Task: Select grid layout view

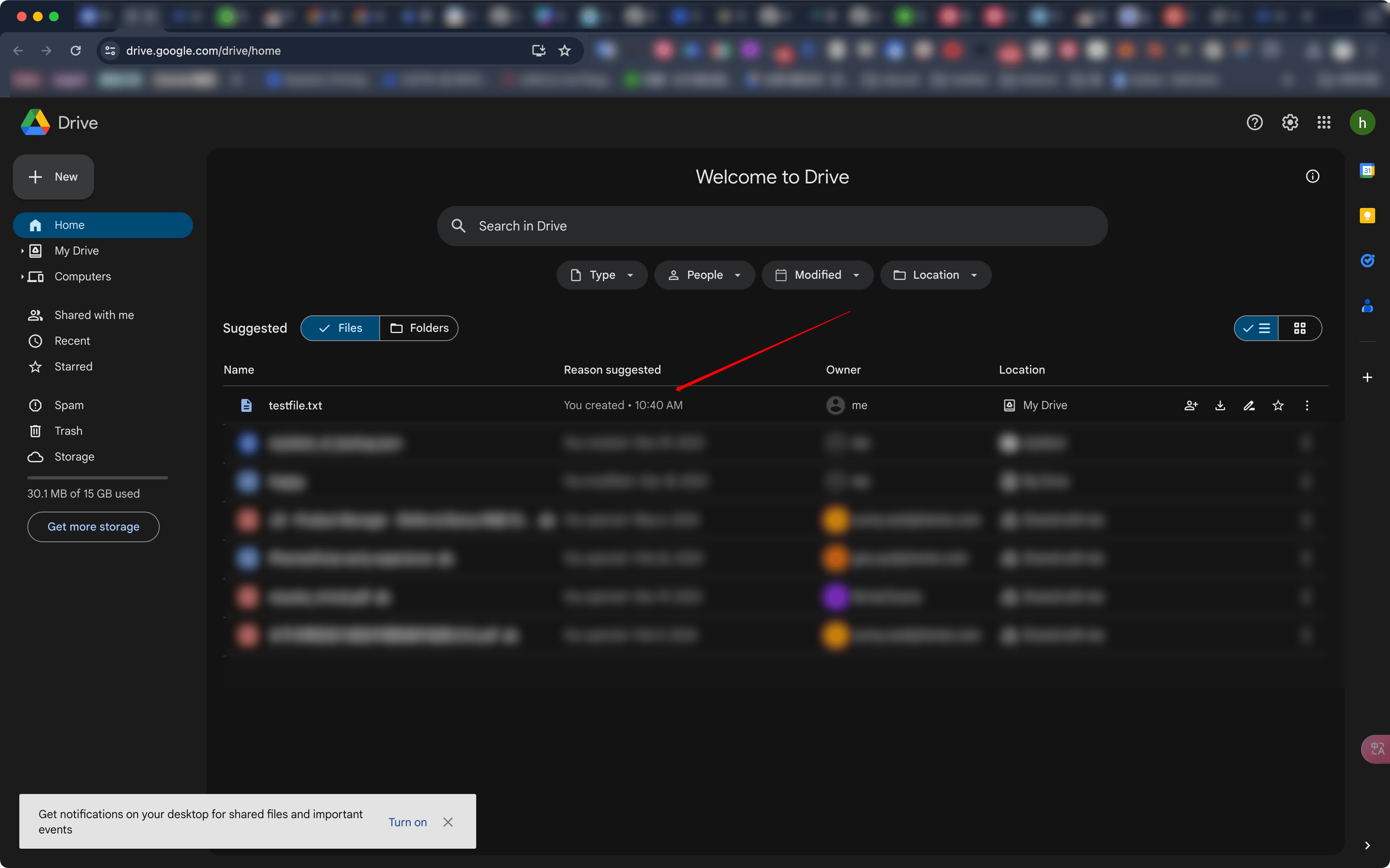Action: pos(1300,328)
